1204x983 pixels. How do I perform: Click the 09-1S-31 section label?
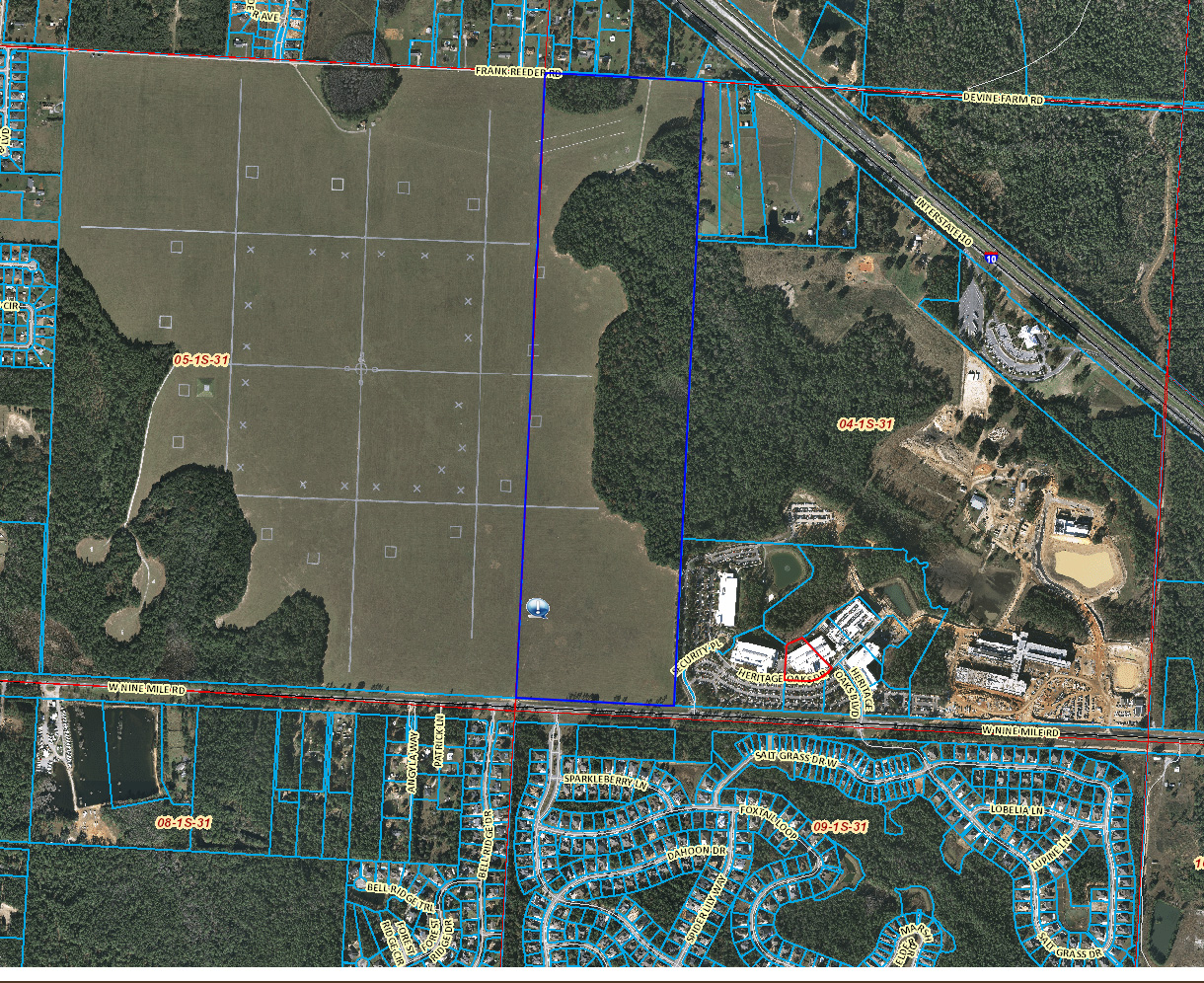pyautogui.click(x=839, y=826)
